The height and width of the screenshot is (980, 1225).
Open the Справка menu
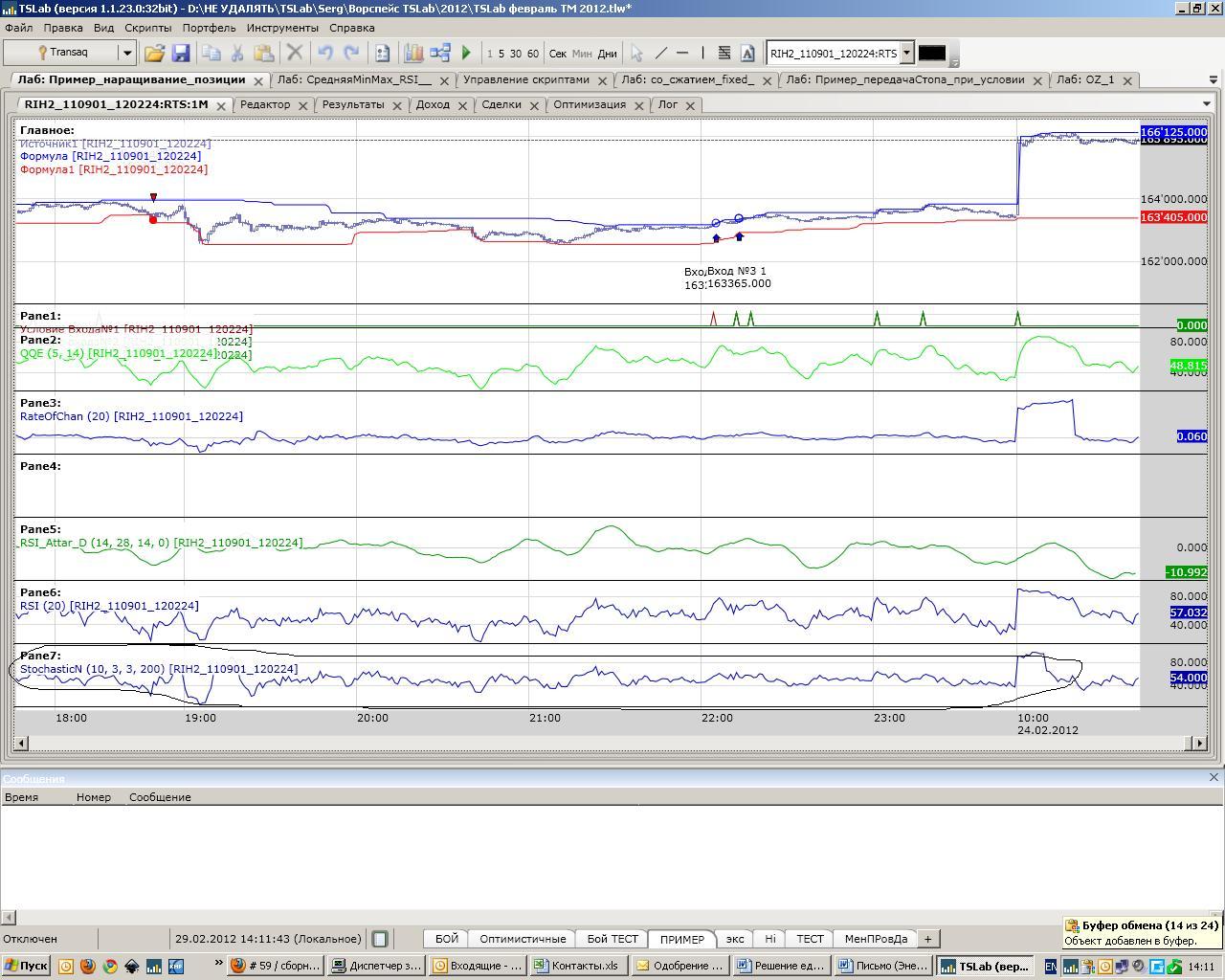[351, 28]
